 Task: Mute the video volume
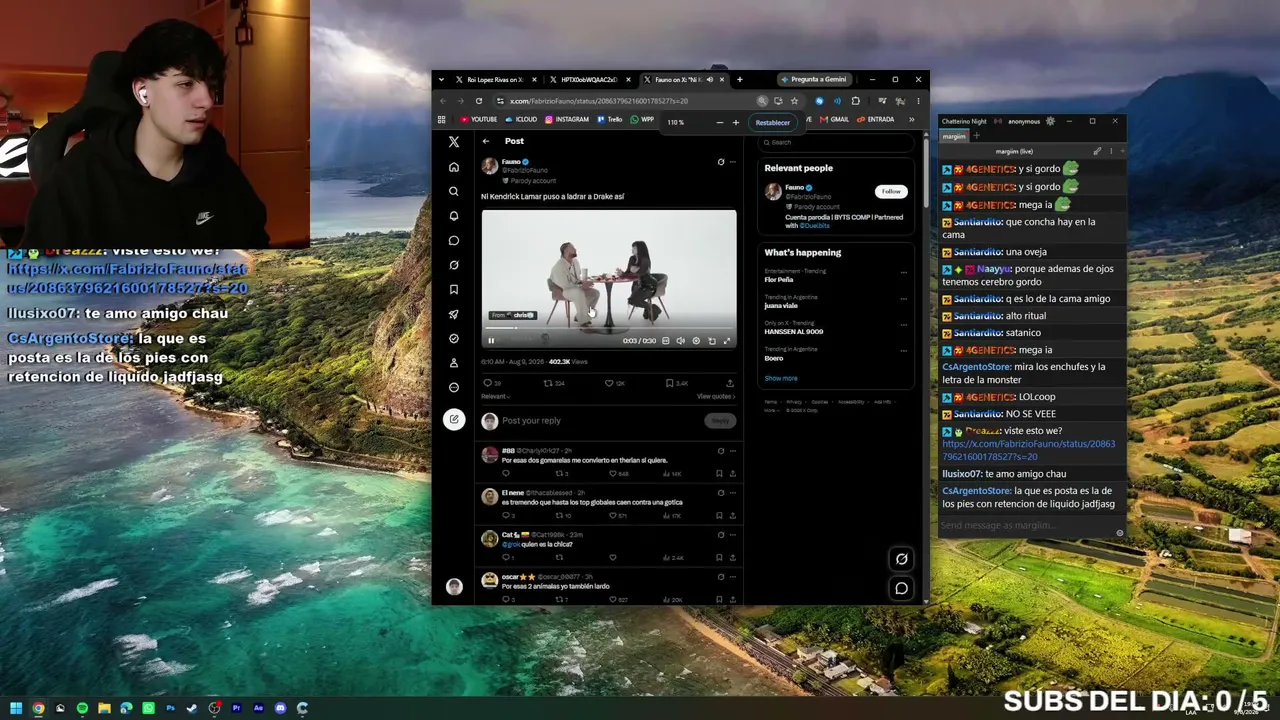(x=680, y=341)
